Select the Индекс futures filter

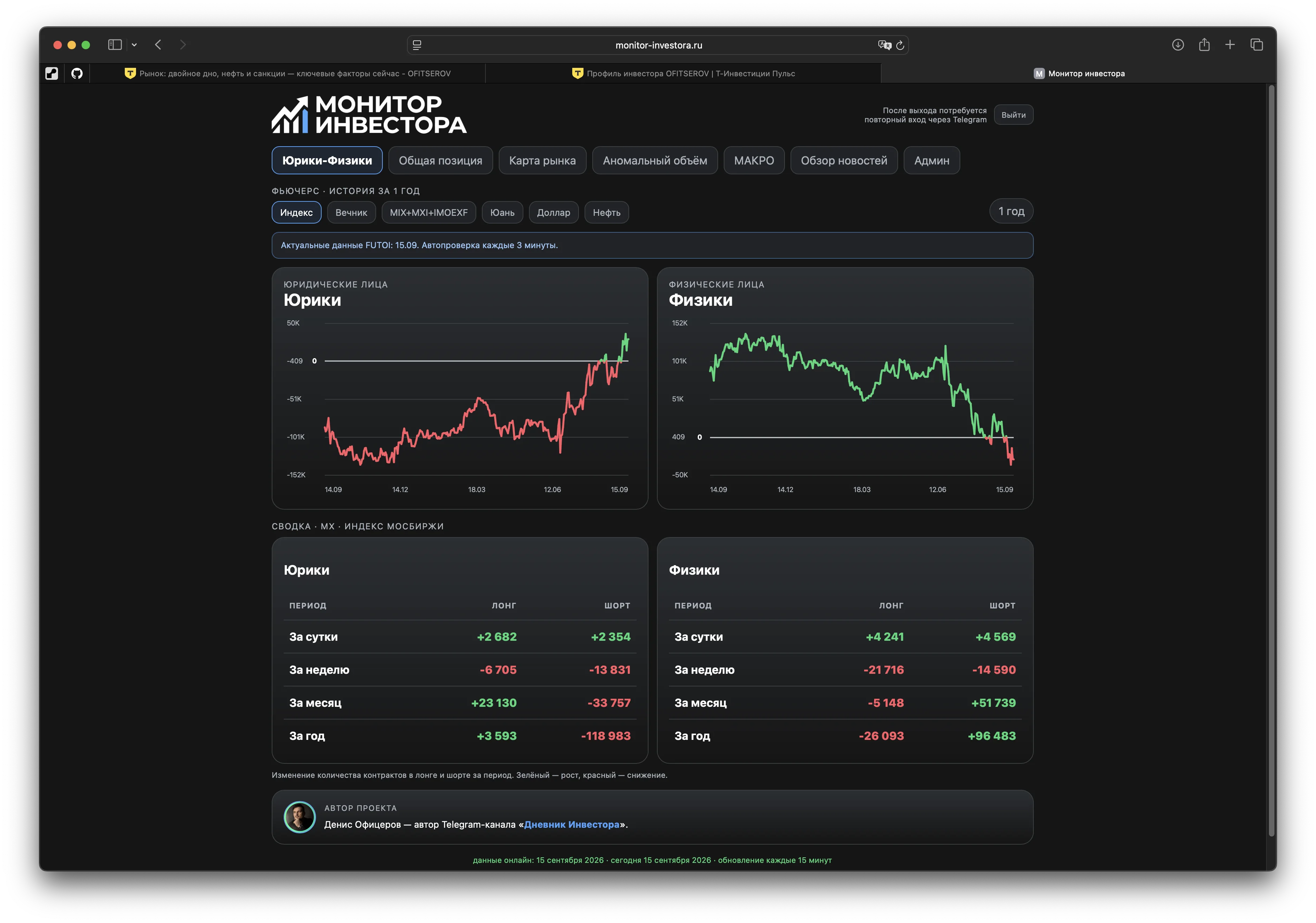296,213
